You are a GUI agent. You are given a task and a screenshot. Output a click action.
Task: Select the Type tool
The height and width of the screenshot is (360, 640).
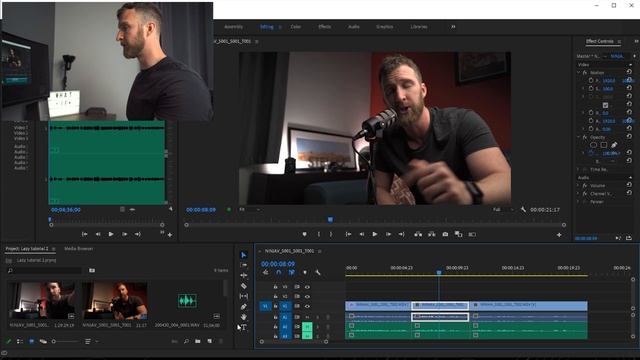pos(244,327)
